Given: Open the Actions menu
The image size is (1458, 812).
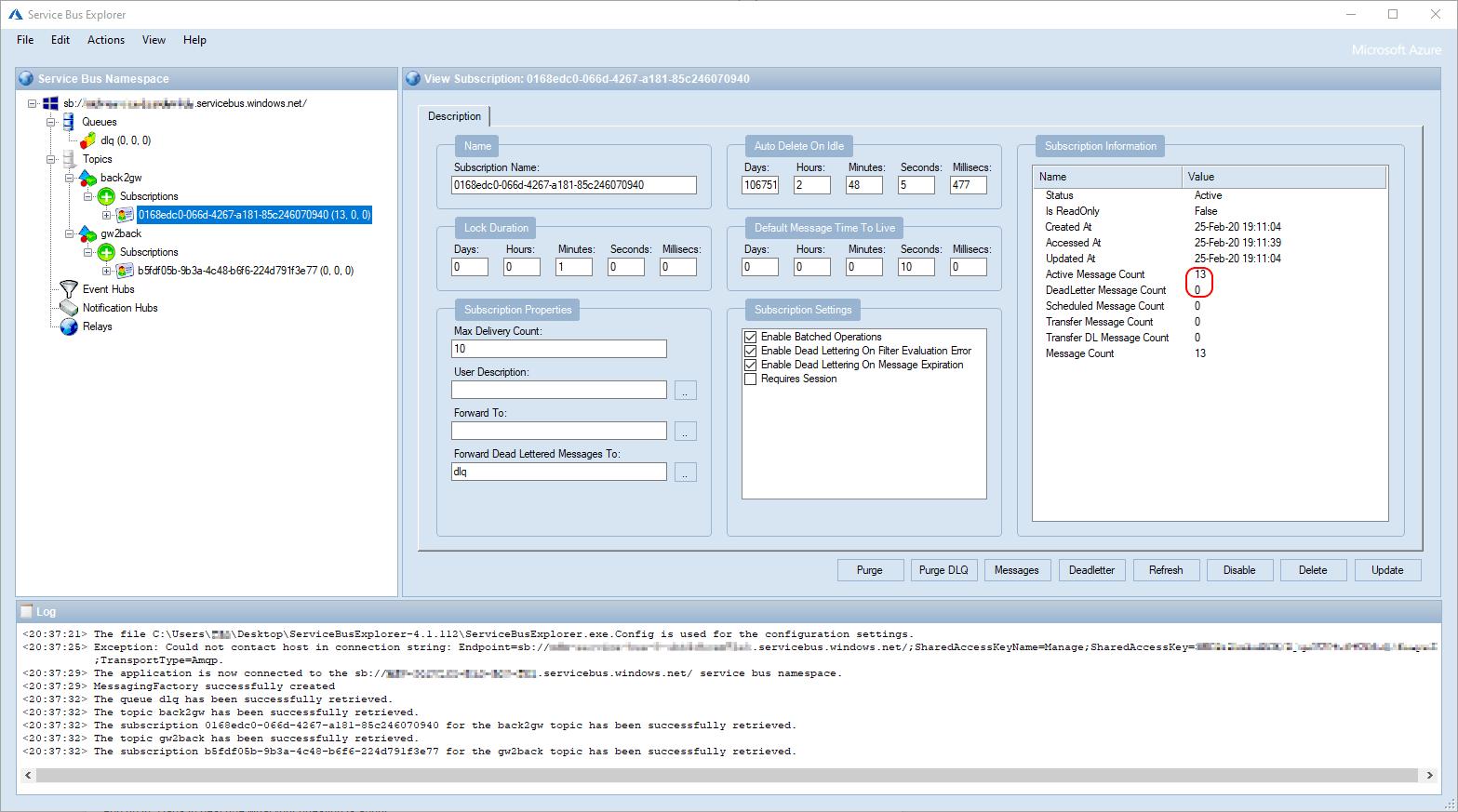Looking at the screenshot, I should pyautogui.click(x=106, y=40).
